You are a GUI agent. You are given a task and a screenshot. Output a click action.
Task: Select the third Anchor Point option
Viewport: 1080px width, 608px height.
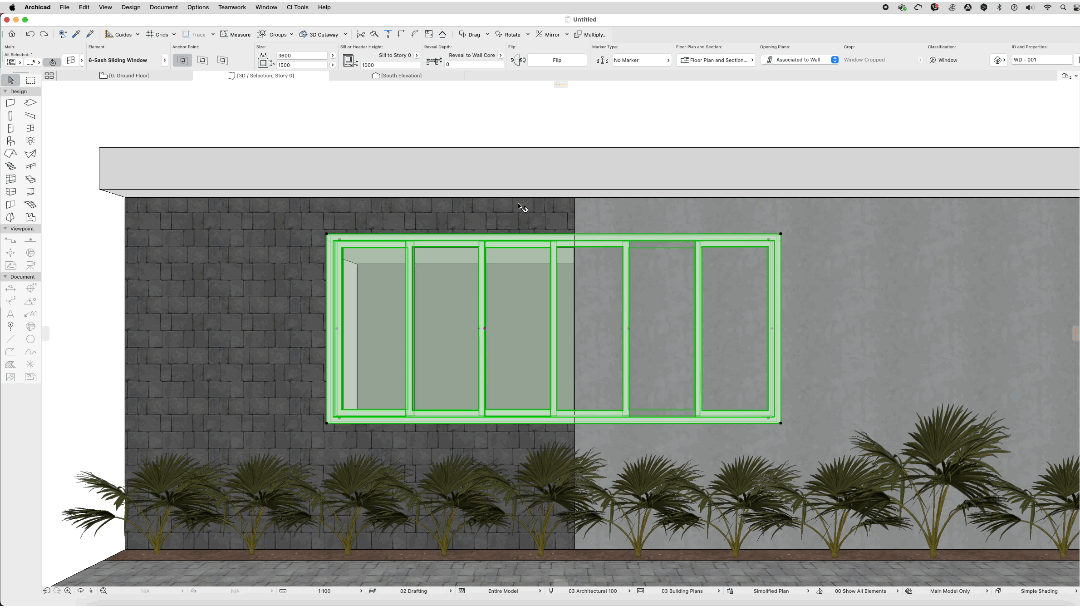(222, 61)
